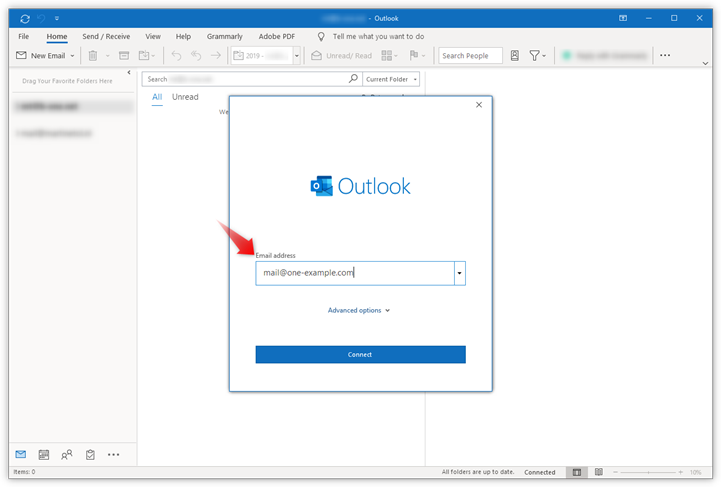721x487 pixels.
Task: Click the zoom slider track
Action: 648,472
